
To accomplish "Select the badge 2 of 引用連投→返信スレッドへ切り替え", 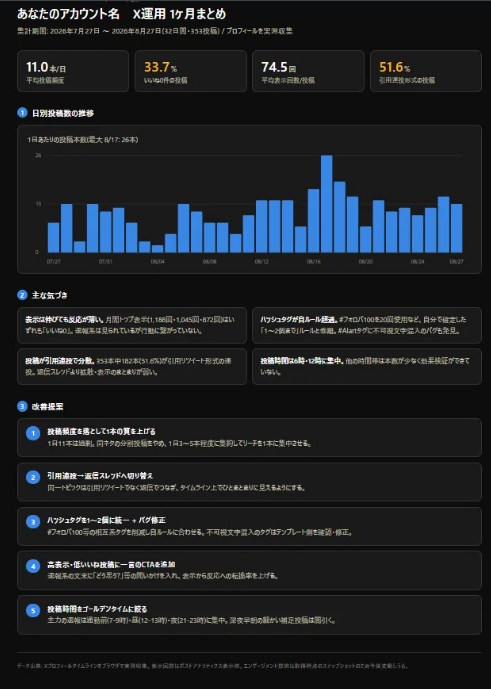I will 33,478.
